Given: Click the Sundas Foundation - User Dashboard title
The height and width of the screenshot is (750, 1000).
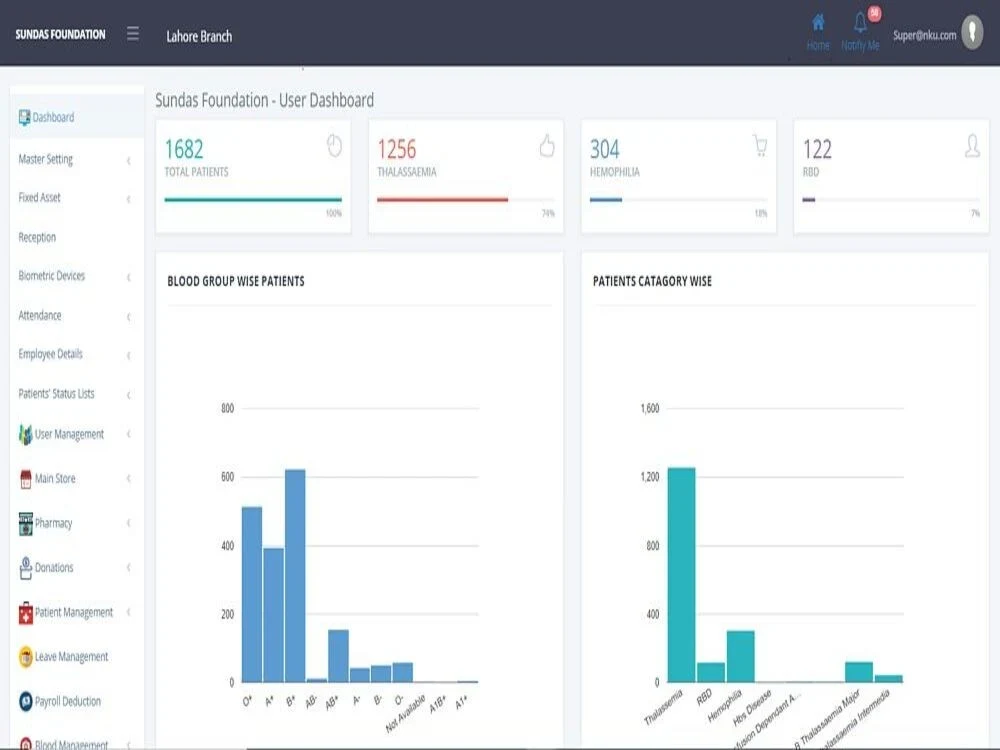Looking at the screenshot, I should (265, 100).
